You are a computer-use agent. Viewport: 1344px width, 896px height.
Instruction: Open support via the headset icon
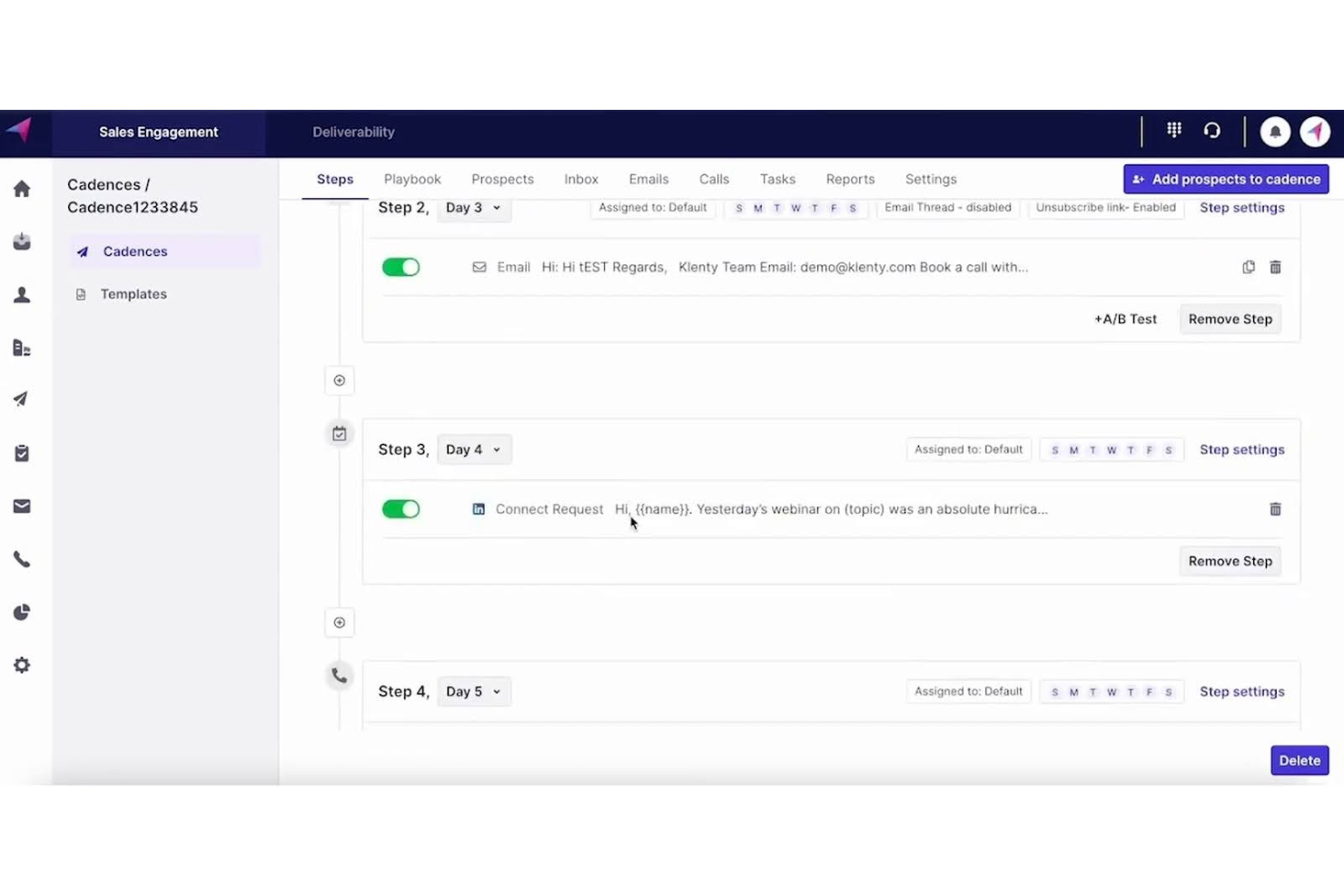[1212, 130]
